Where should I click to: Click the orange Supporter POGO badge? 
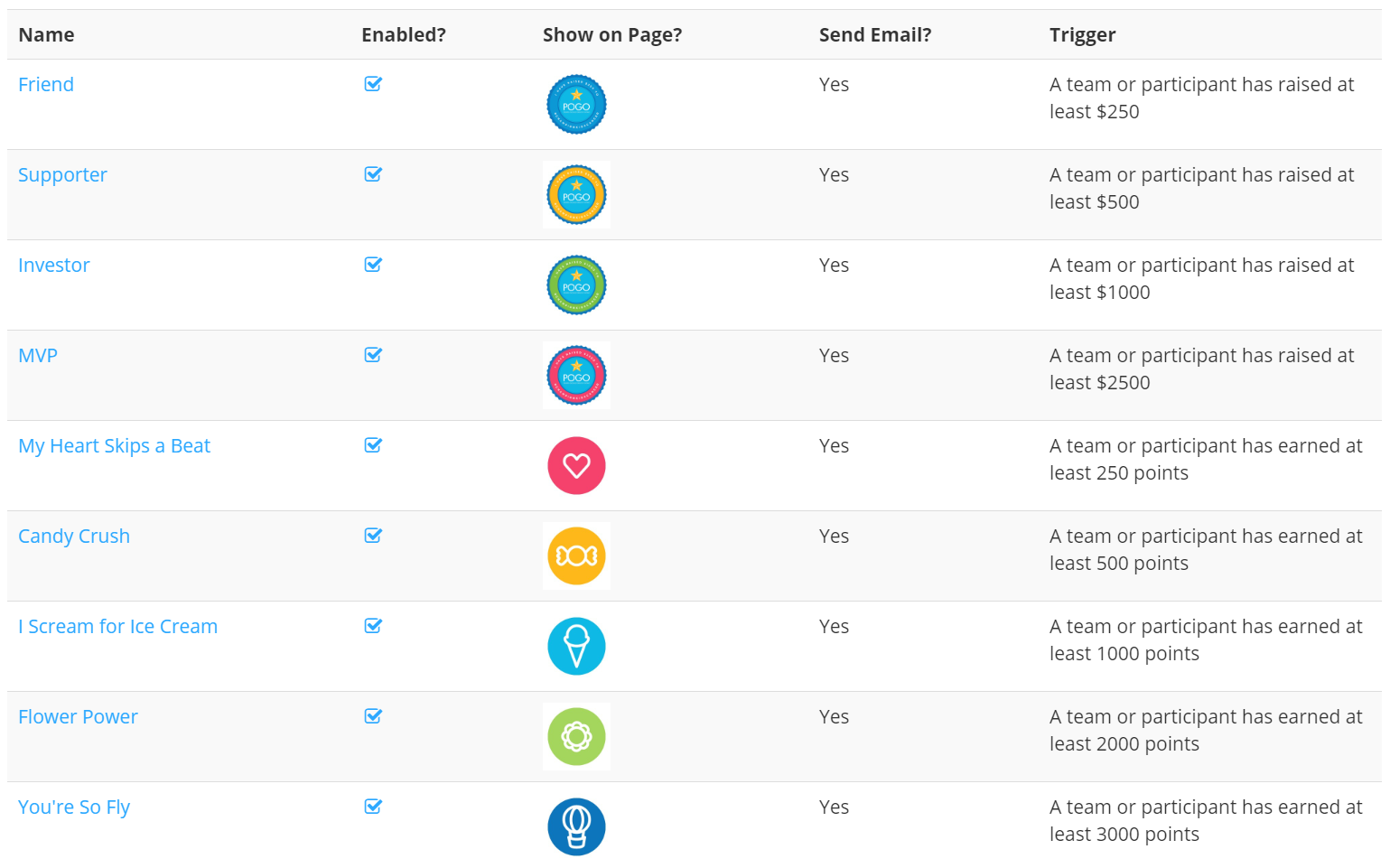576,194
